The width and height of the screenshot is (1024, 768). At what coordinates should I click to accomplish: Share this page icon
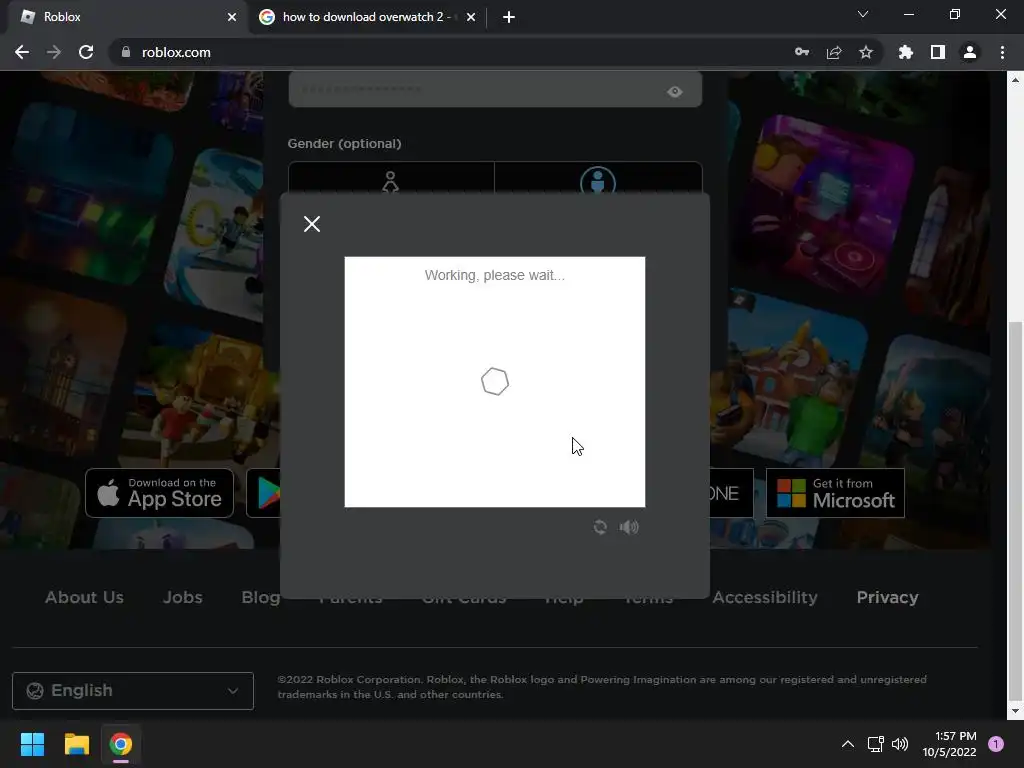click(x=834, y=52)
